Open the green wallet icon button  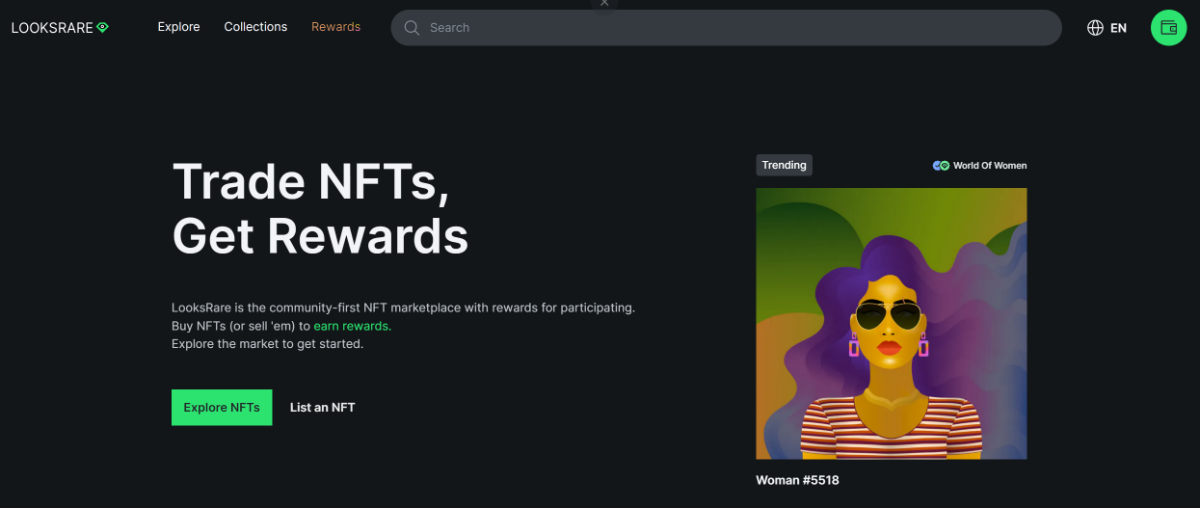1167,27
